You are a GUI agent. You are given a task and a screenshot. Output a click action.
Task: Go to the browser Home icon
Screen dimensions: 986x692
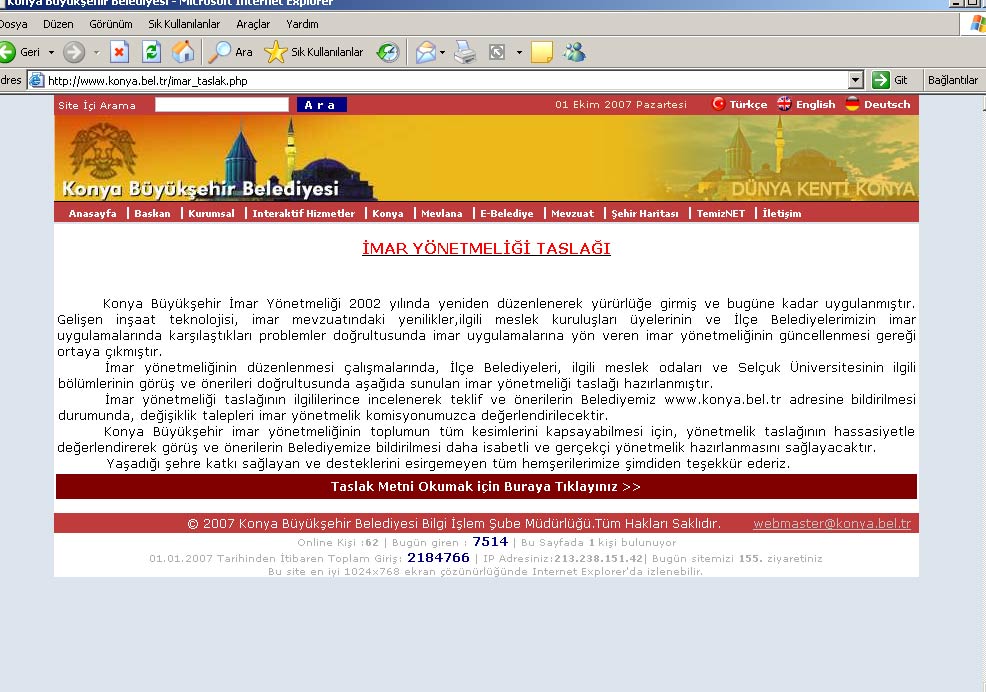click(183, 52)
